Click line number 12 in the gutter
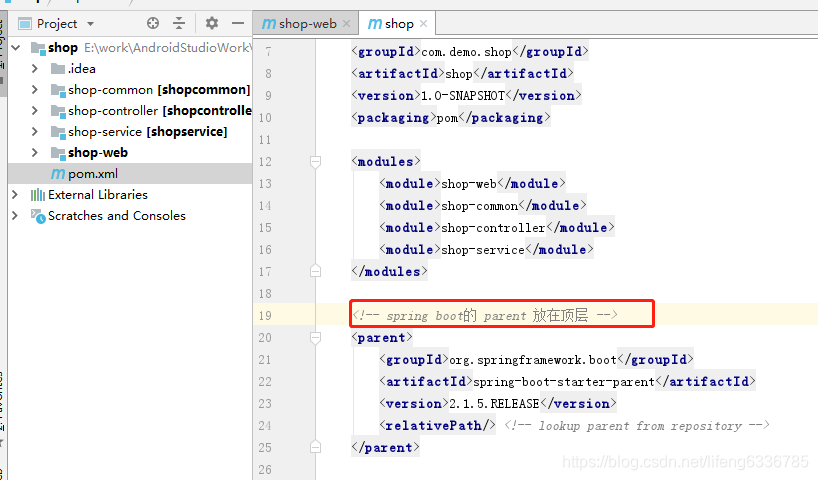Viewport: 818px width, 480px height. pos(265,162)
